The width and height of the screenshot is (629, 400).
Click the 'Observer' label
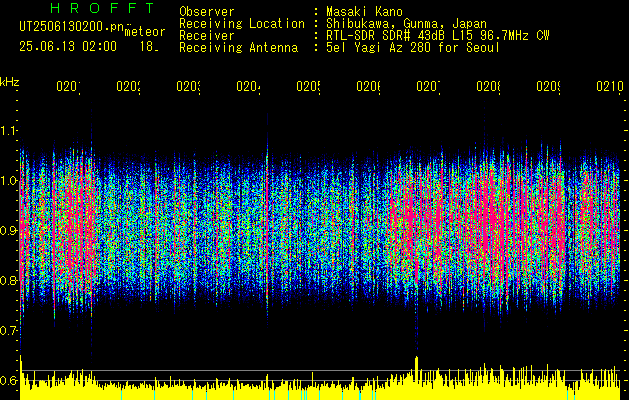coord(207,11)
